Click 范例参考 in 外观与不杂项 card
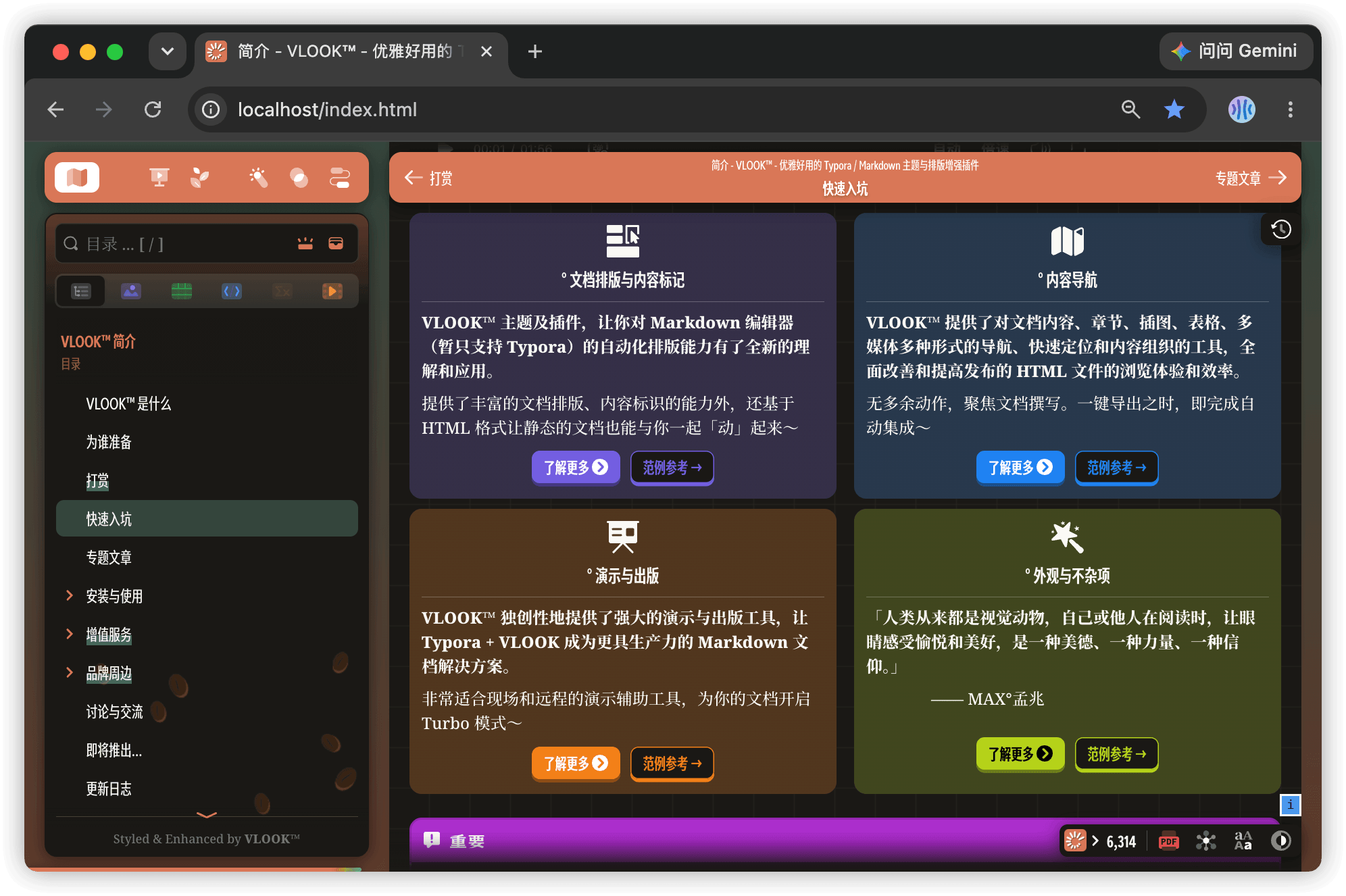The image size is (1346, 896). (x=1117, y=754)
